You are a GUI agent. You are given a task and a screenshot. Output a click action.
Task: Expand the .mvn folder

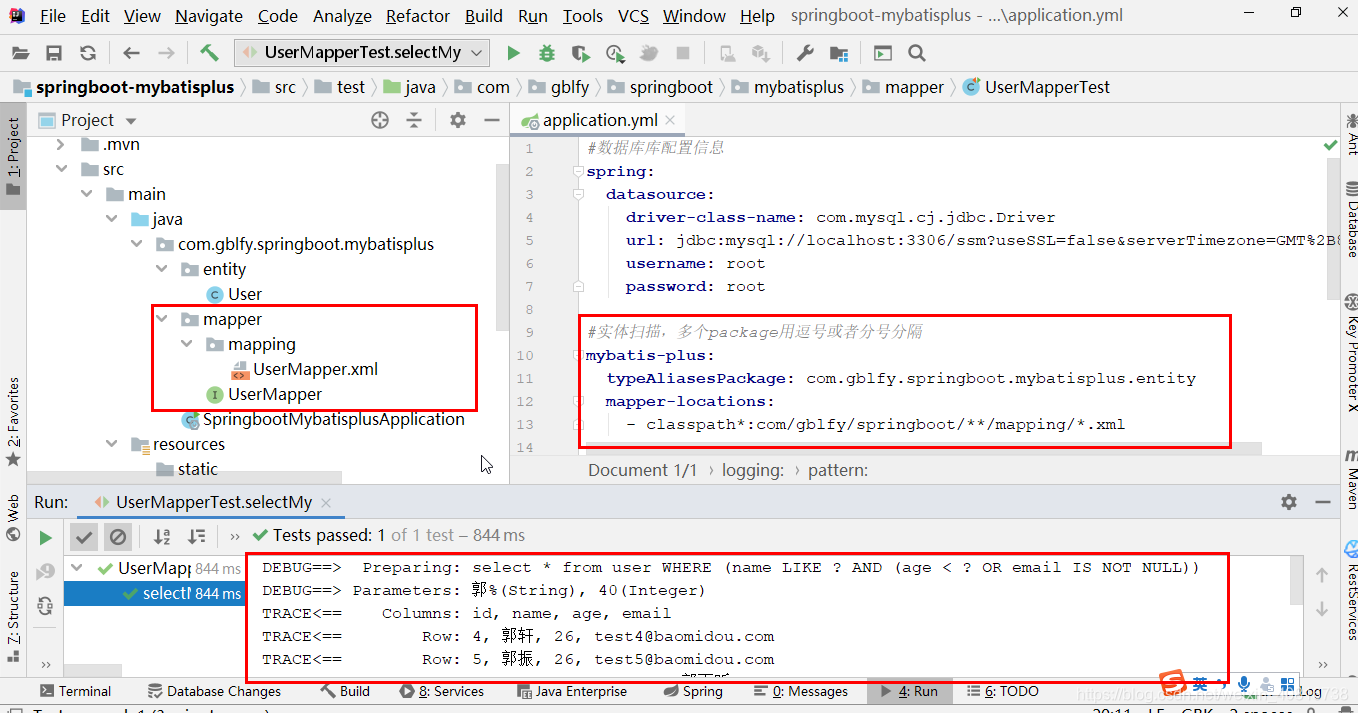pyautogui.click(x=60, y=145)
